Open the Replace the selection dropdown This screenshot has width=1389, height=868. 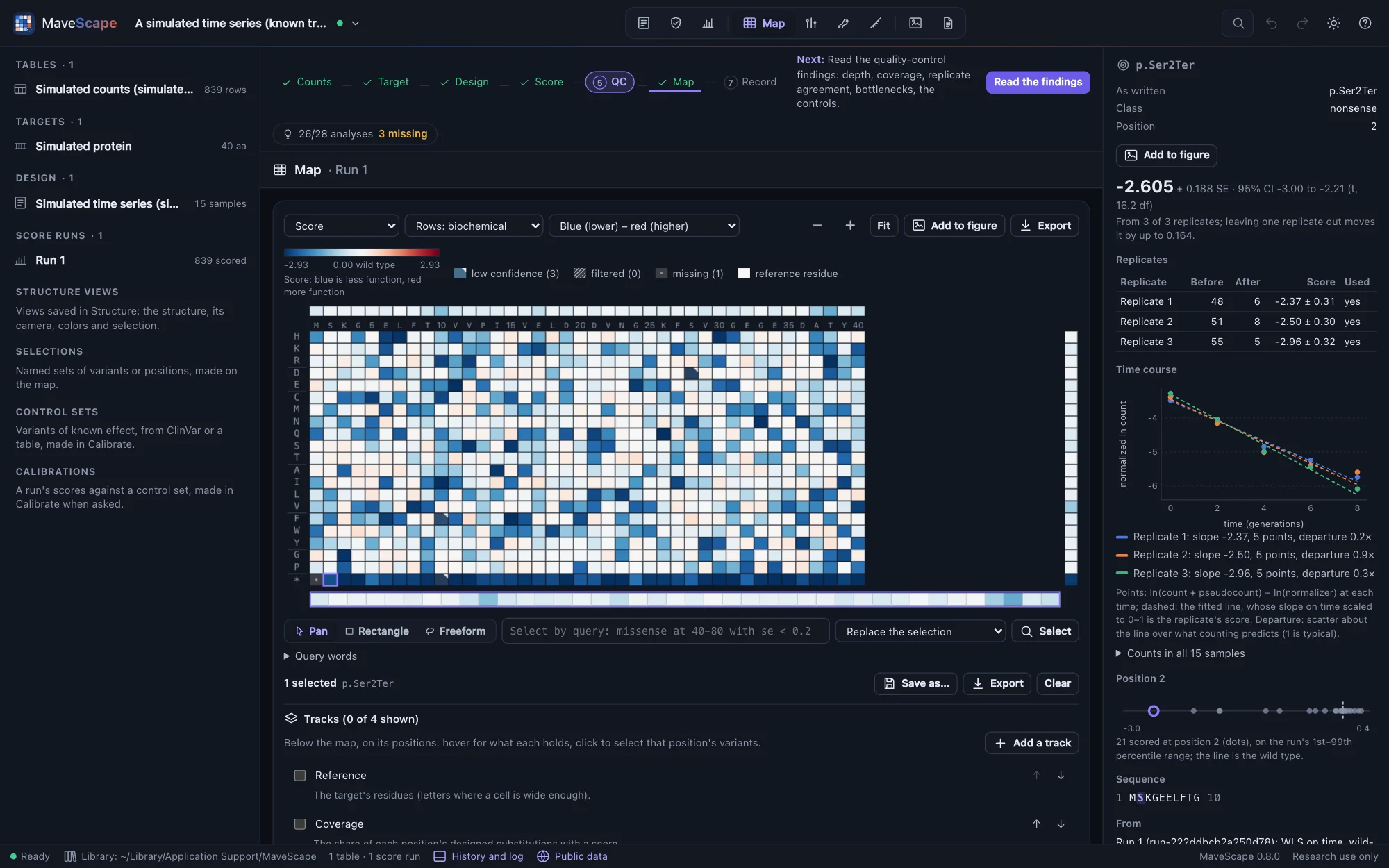920,631
